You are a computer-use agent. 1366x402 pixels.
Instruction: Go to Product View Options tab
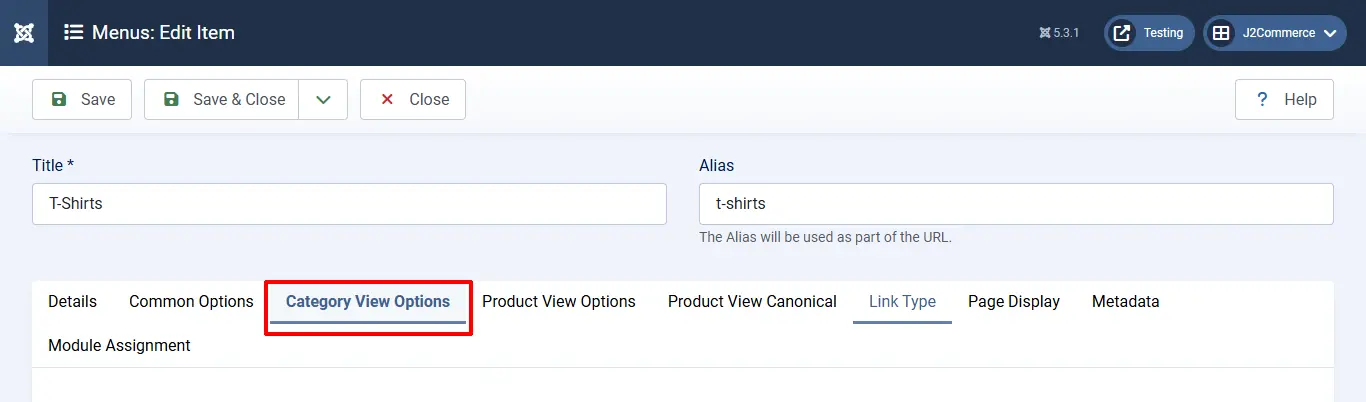pyautogui.click(x=558, y=302)
